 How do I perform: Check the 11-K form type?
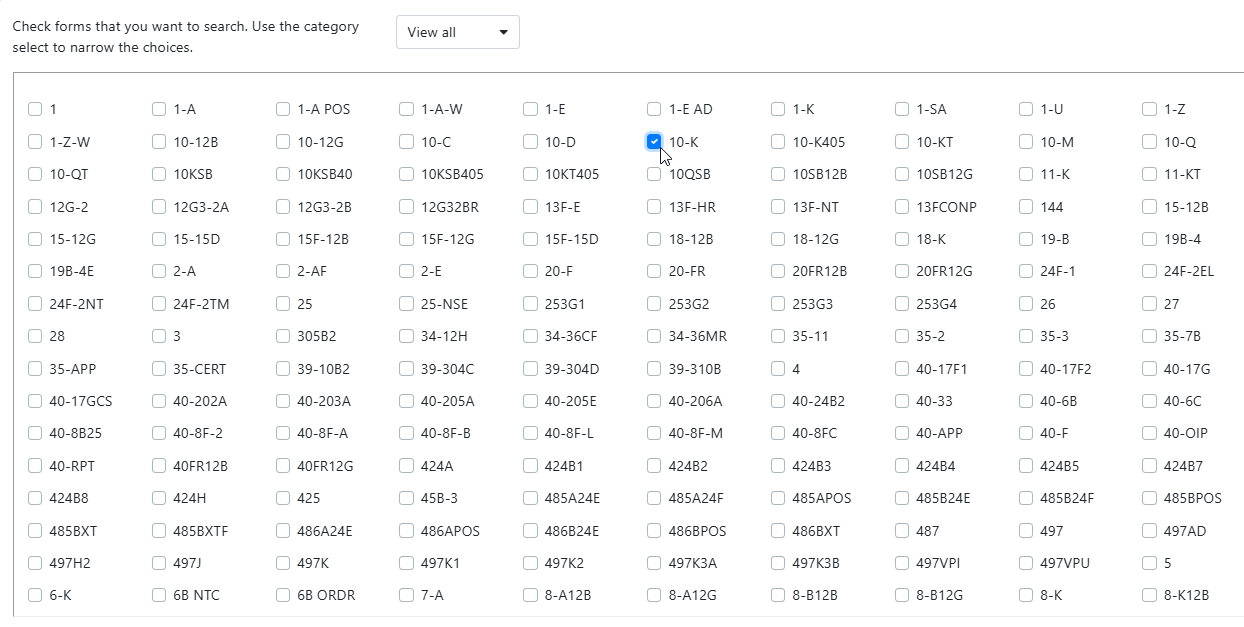[x=1025, y=174]
